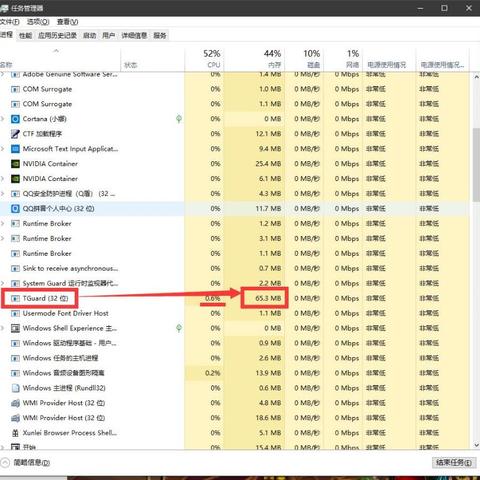Image resolution: width=480 pixels, height=480 pixels.
Task: Click the TGuard (32 位) process icon
Action: (x=15, y=298)
